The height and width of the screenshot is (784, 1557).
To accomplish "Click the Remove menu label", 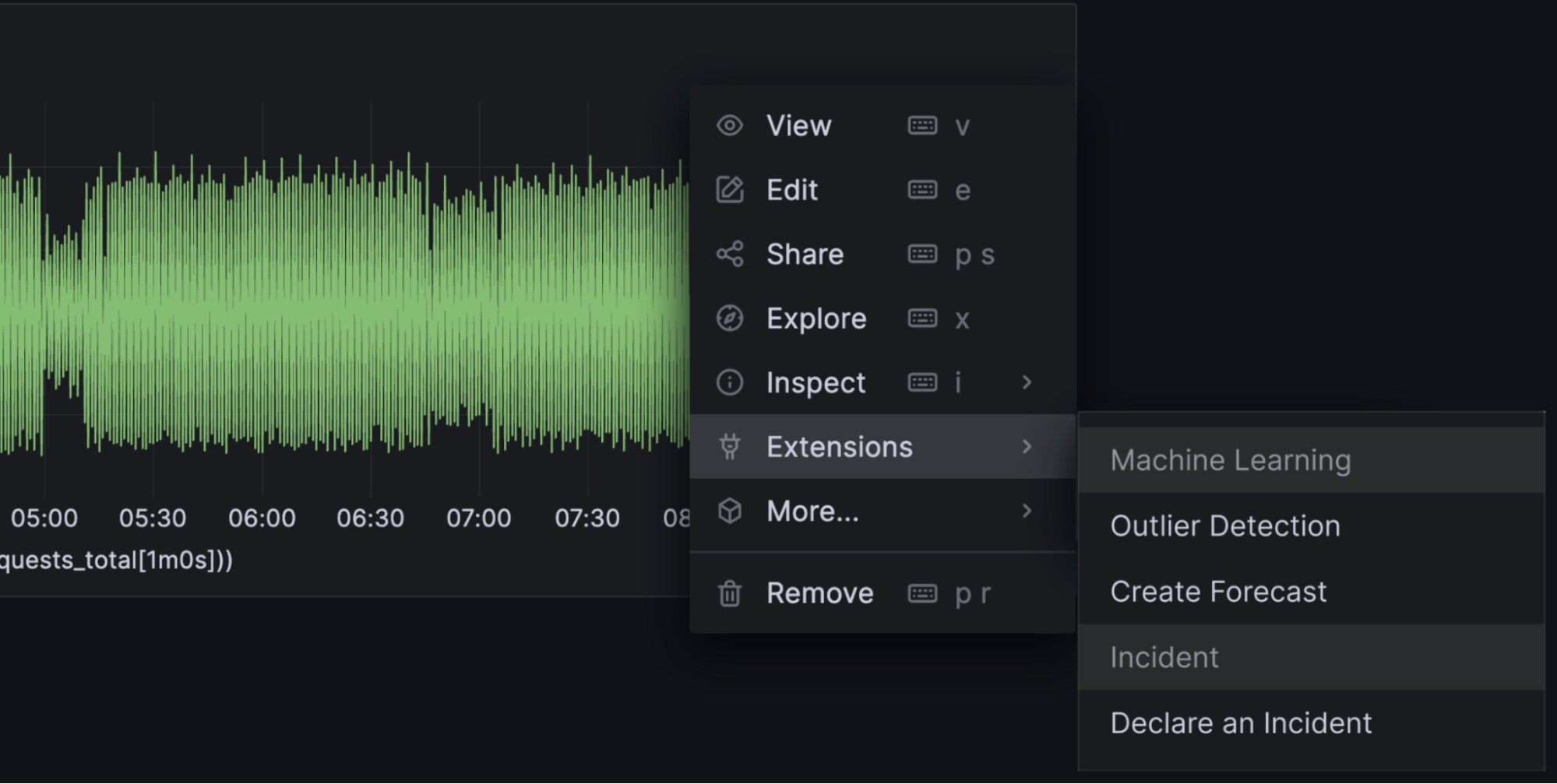I will click(819, 593).
